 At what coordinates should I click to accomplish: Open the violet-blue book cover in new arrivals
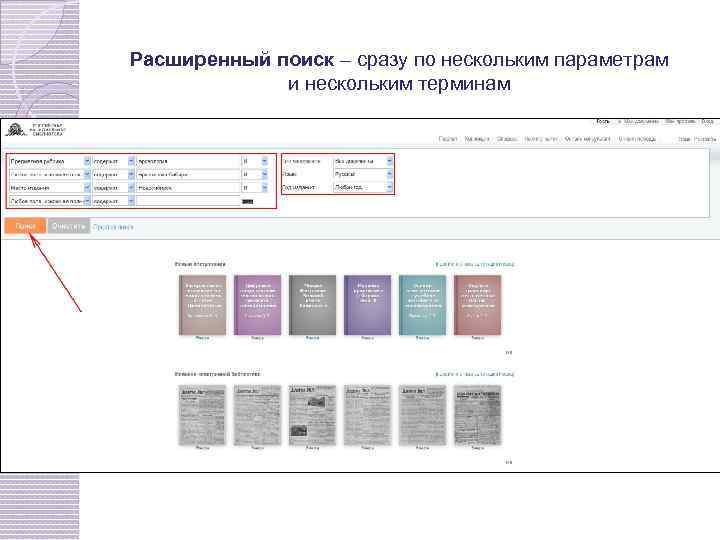[x=367, y=305]
